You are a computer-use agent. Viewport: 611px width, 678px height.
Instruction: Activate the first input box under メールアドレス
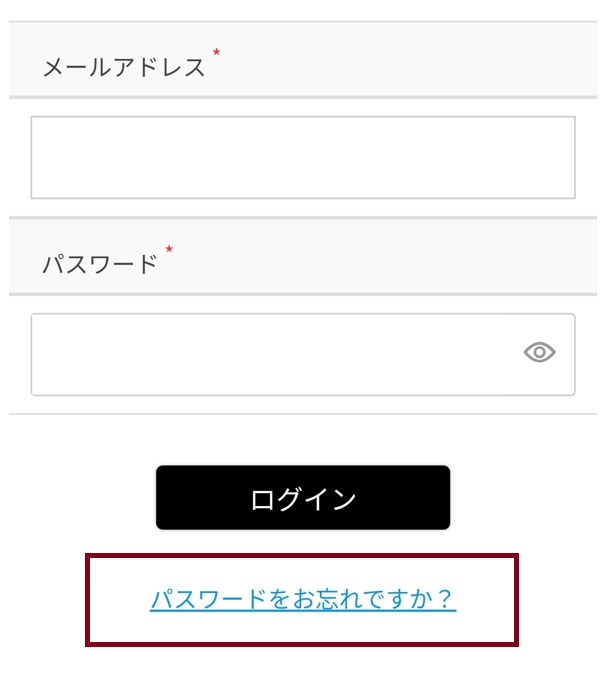point(303,158)
